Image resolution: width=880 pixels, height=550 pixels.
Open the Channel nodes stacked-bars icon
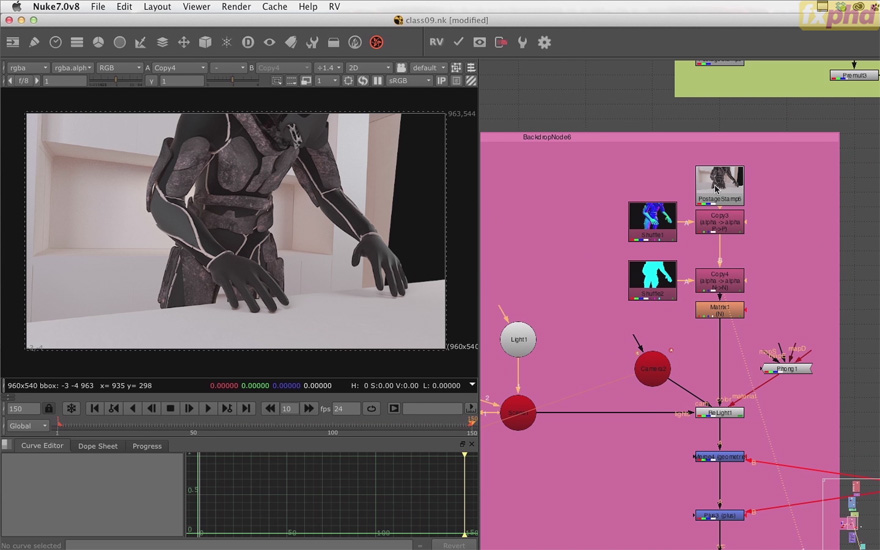[77, 42]
